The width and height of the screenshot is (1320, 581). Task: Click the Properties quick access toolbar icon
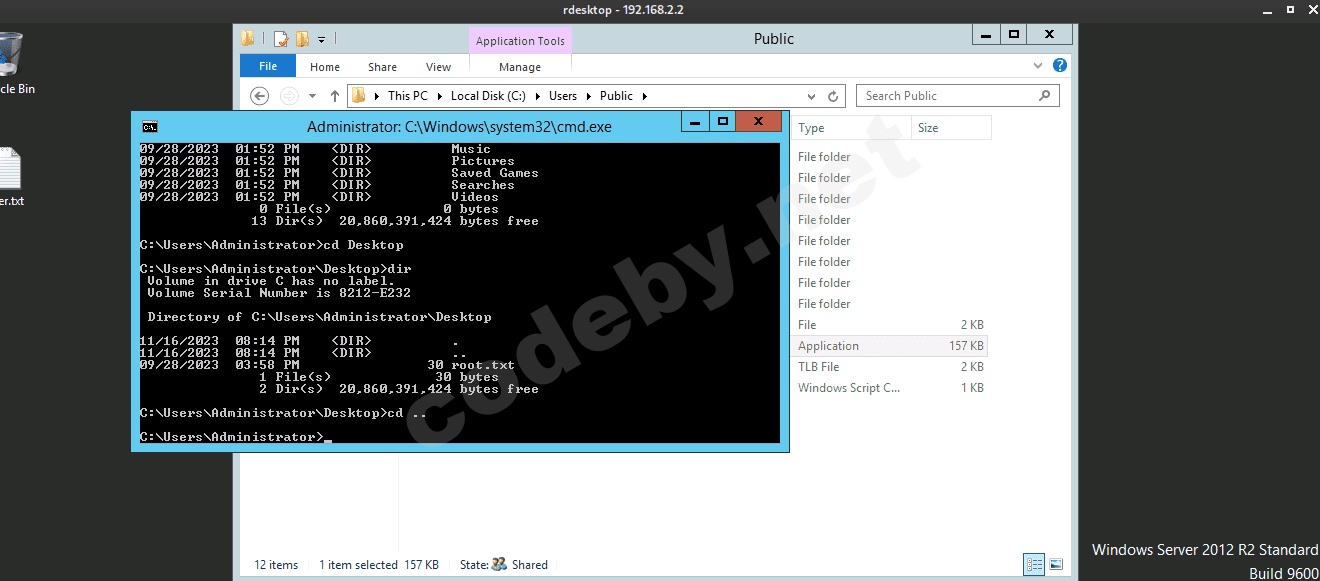click(281, 39)
